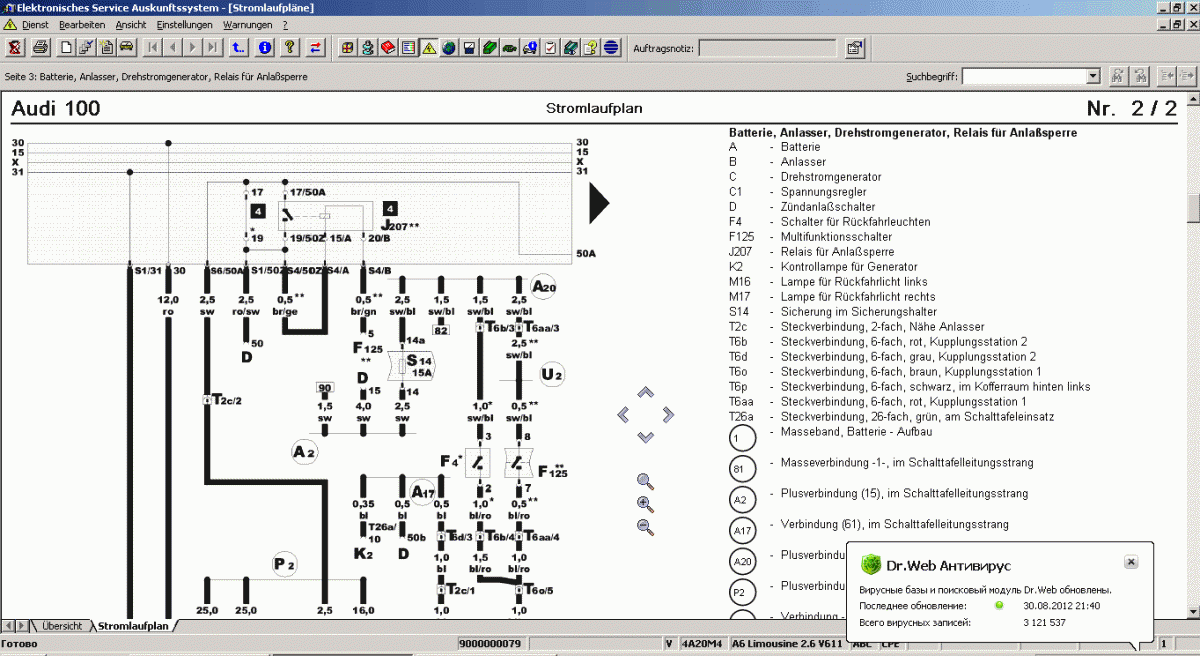Expand the Suchbegriff dropdown arrow
Viewport: 1200px width, 656px height.
coord(1093,76)
